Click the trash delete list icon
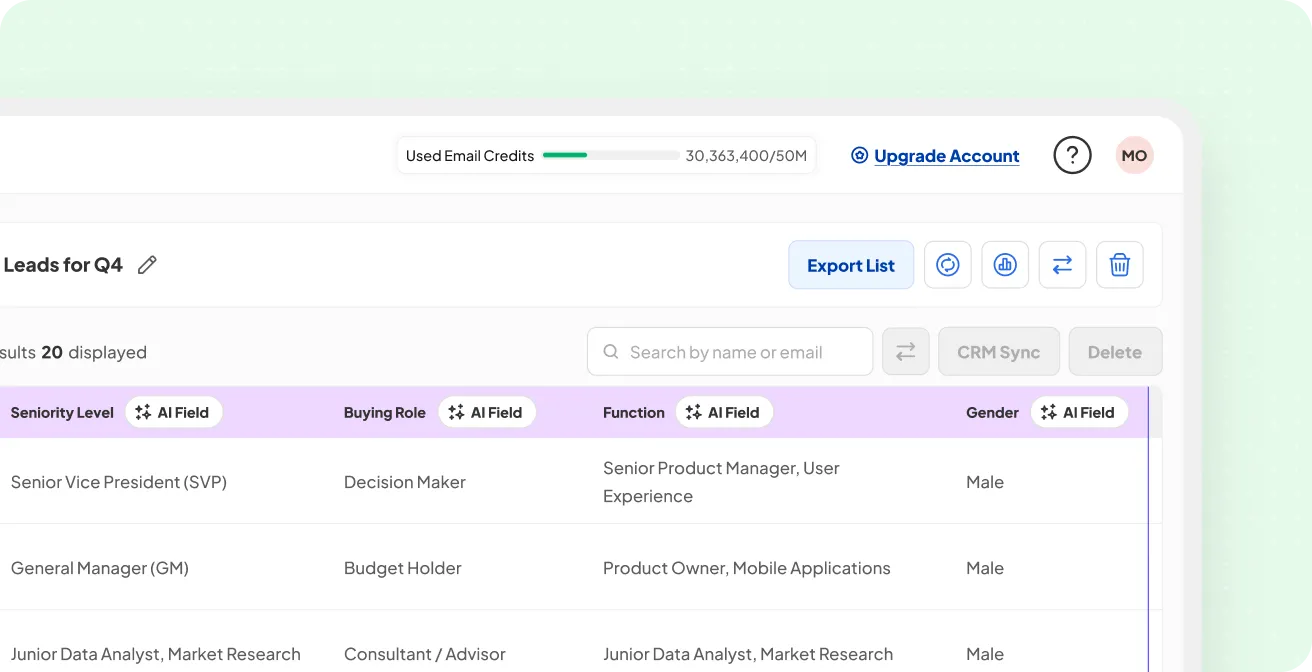 [x=1120, y=265]
